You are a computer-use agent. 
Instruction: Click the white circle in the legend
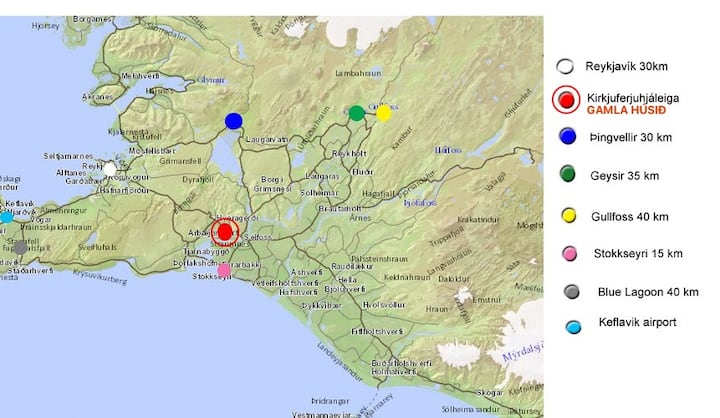coord(567,66)
